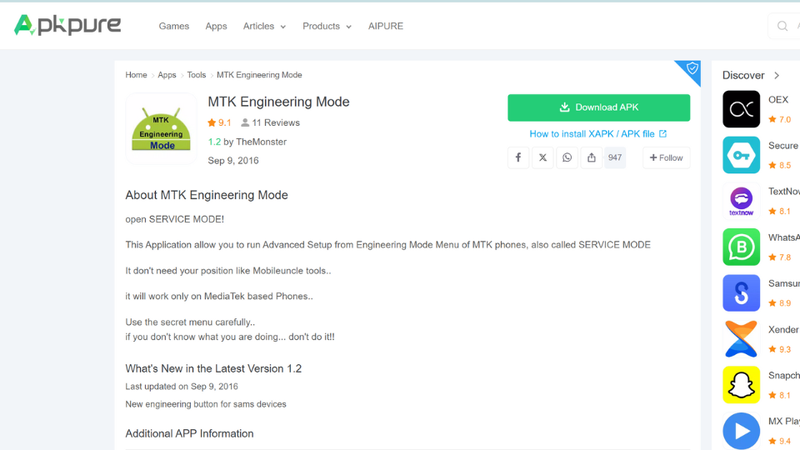
Task: Share on Facebook icon
Action: click(518, 158)
